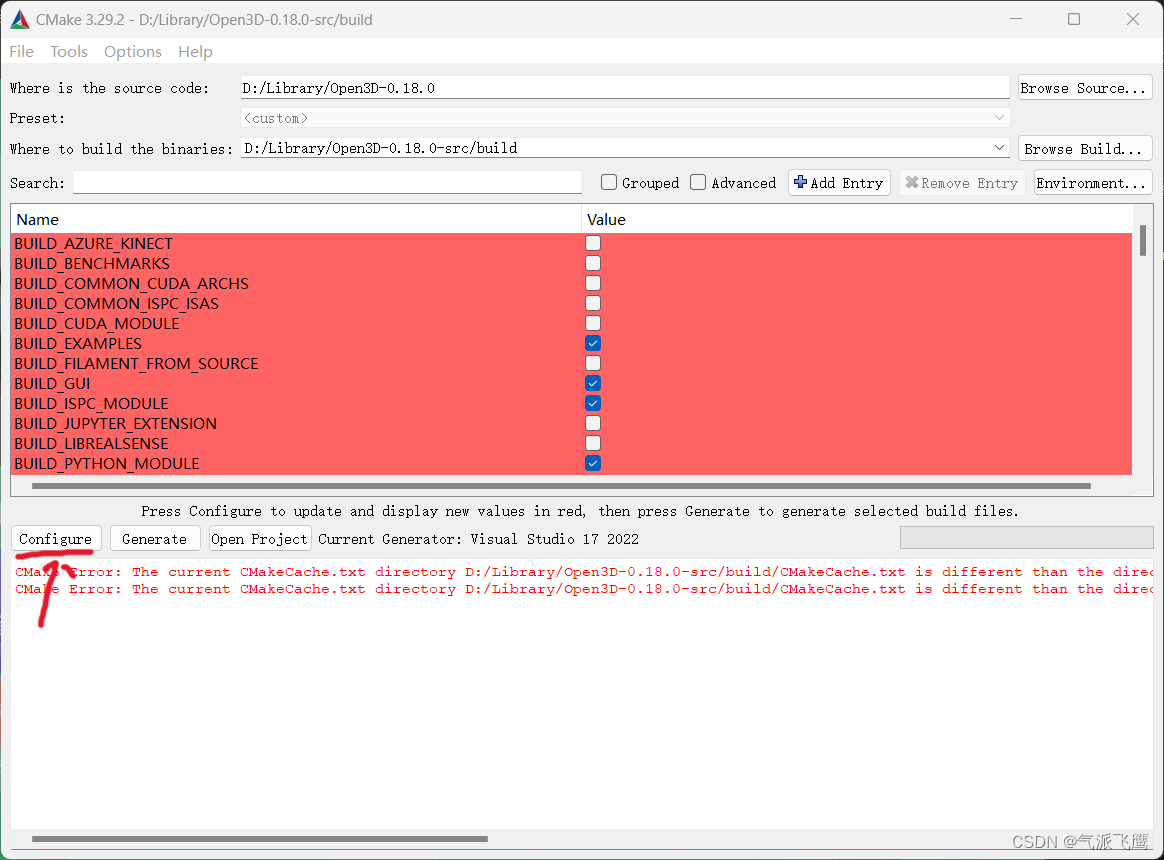Open the Options menu
1164x860 pixels.
(x=133, y=51)
